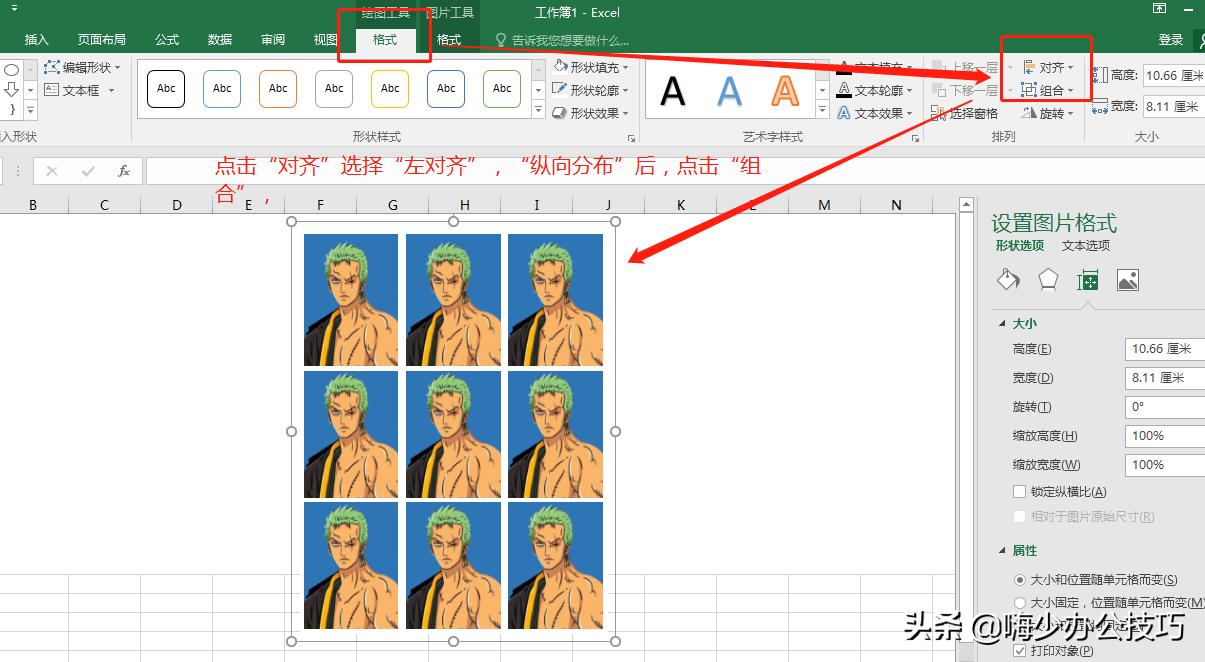Apply the black WordArt A style
The width and height of the screenshot is (1205, 662).
click(673, 92)
